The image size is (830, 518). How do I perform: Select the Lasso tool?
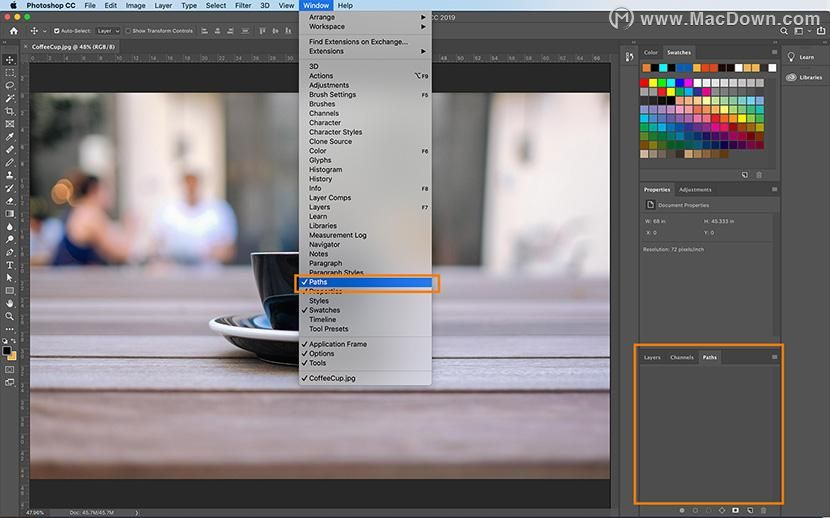tap(10, 85)
